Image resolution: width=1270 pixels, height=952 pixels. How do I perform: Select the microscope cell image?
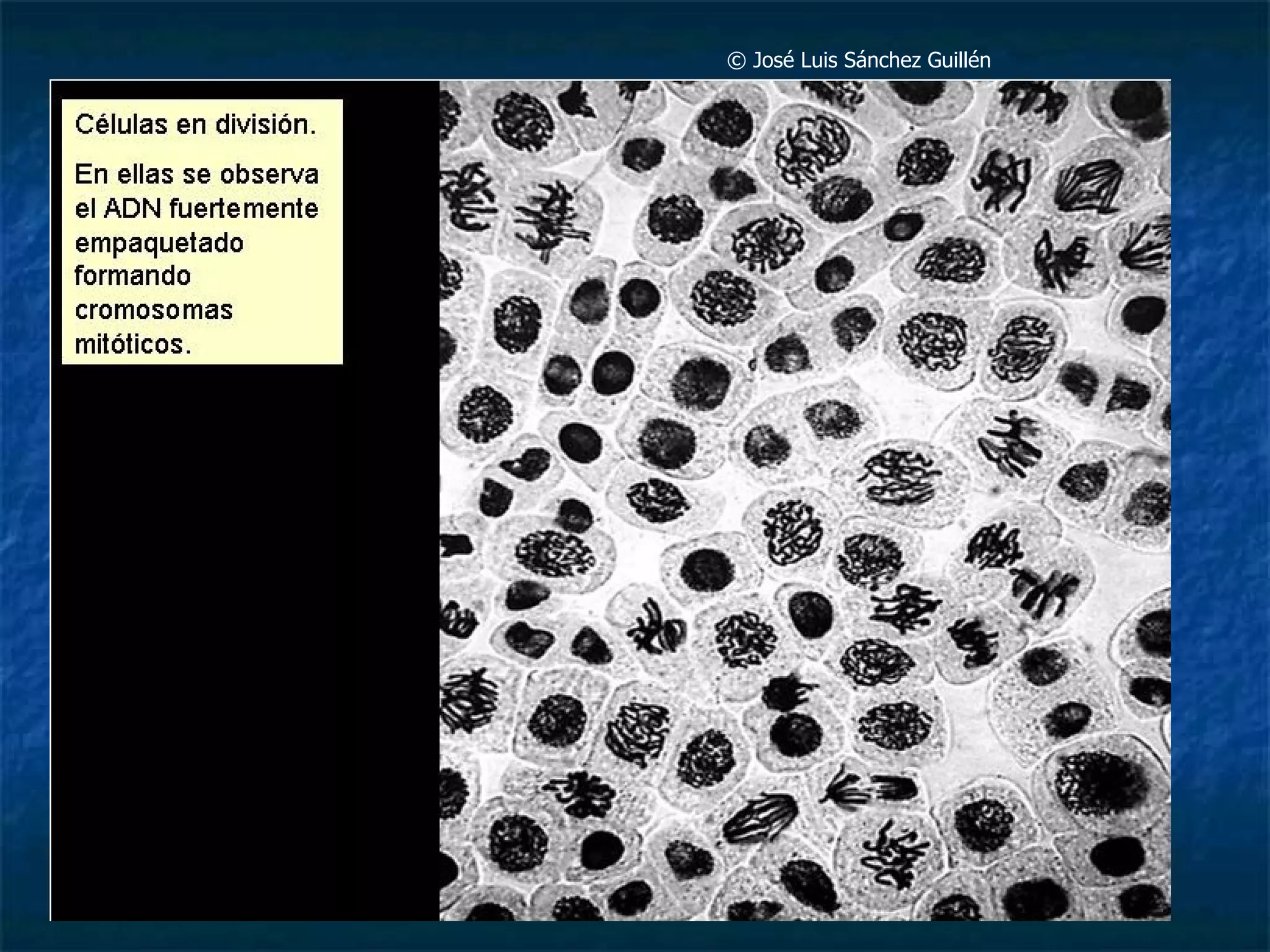[x=805, y=500]
